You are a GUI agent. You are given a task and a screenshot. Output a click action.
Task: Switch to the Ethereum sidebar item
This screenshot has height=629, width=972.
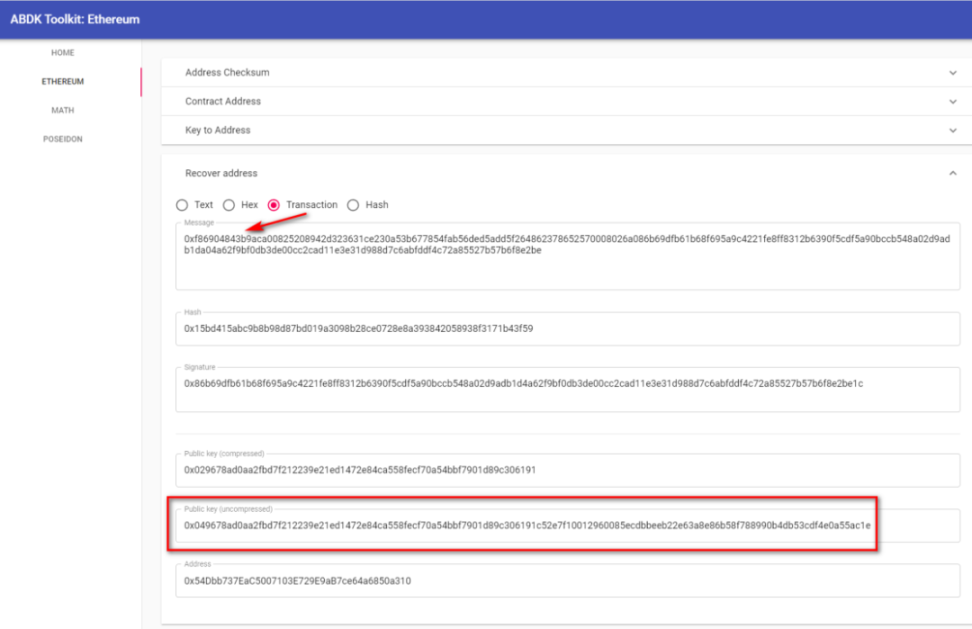[63, 82]
